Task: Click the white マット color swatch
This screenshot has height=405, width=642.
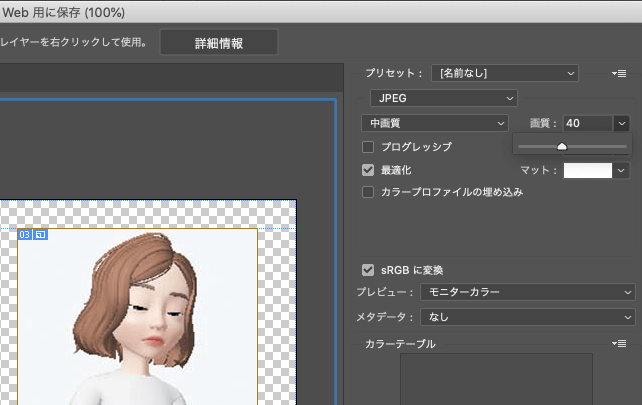Action: (588, 171)
